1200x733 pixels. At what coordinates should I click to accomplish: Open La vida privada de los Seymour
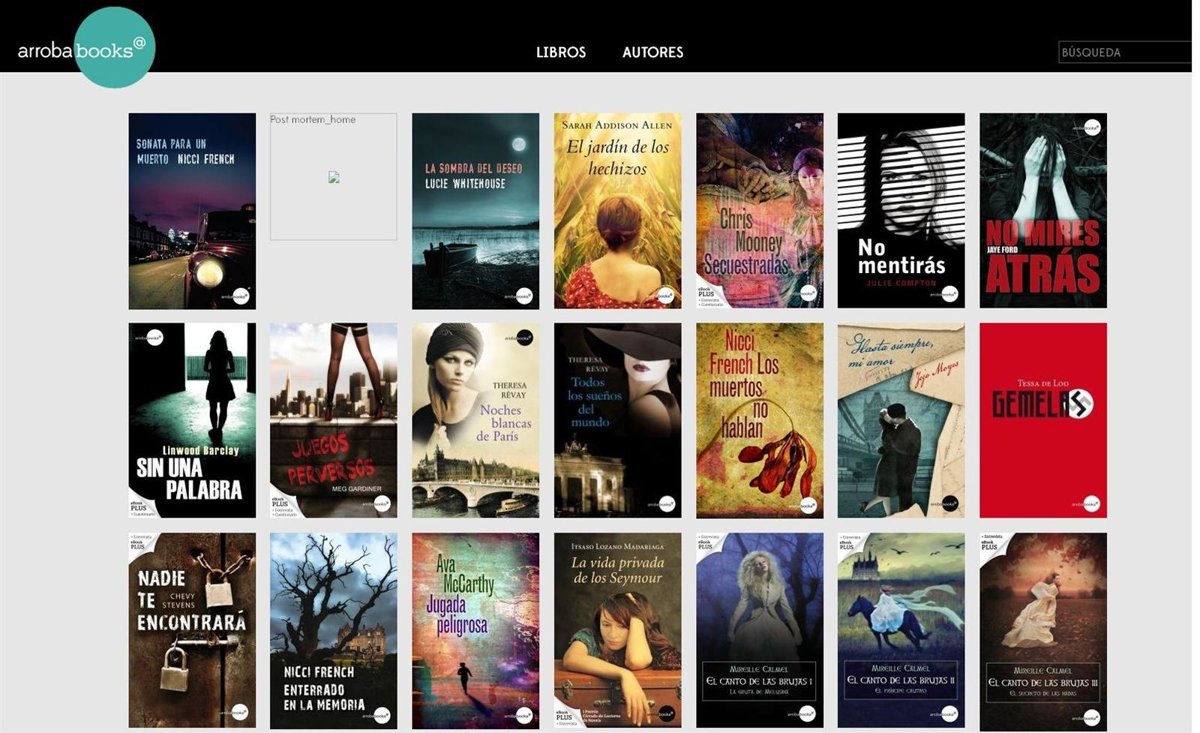(x=617, y=630)
